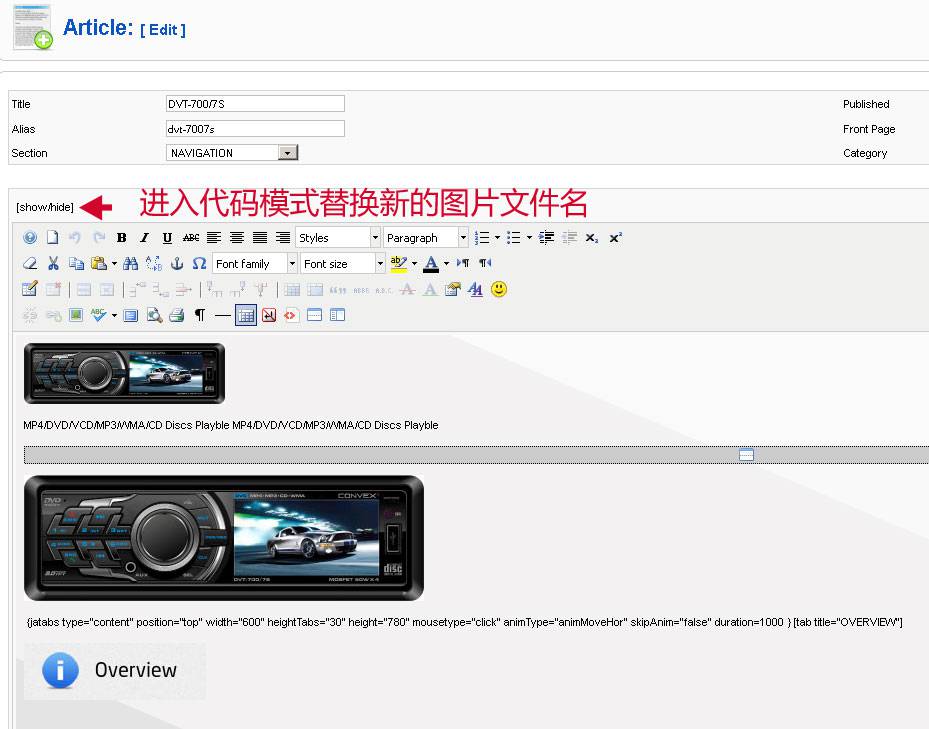Apply underline formatting
The height and width of the screenshot is (729, 929).
pyautogui.click(x=167, y=238)
